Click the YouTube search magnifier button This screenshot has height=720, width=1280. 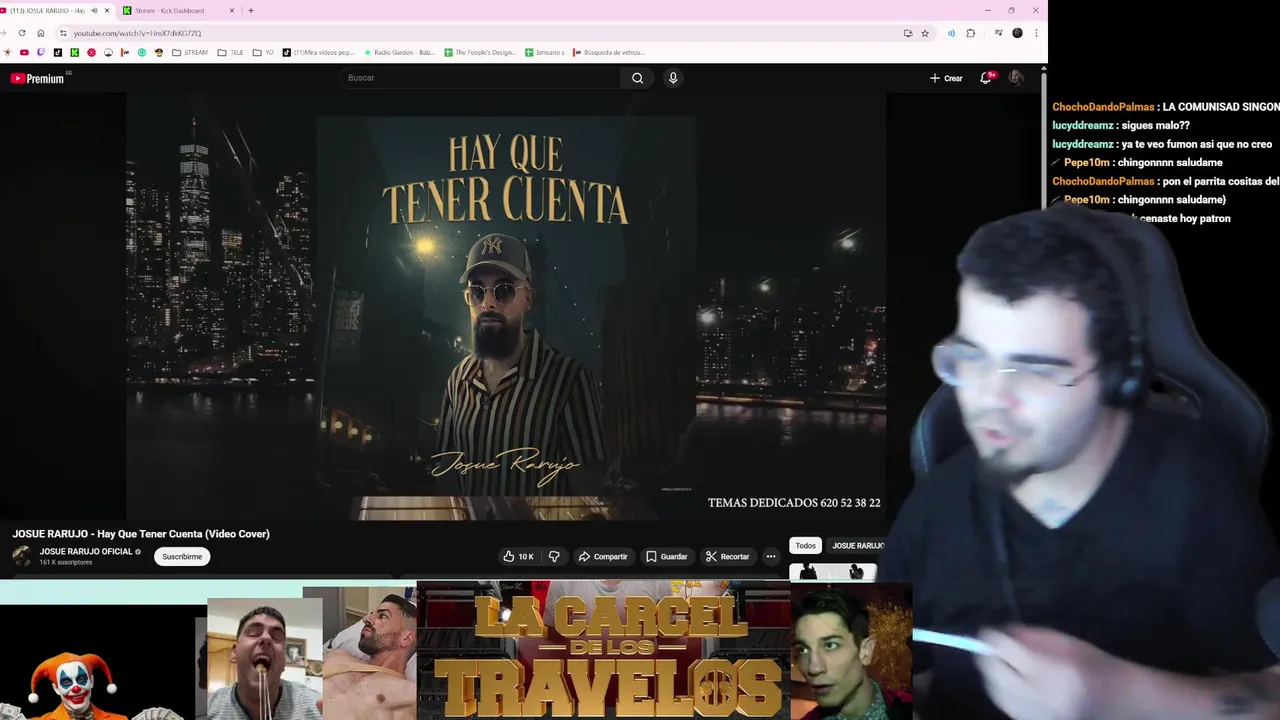click(637, 78)
